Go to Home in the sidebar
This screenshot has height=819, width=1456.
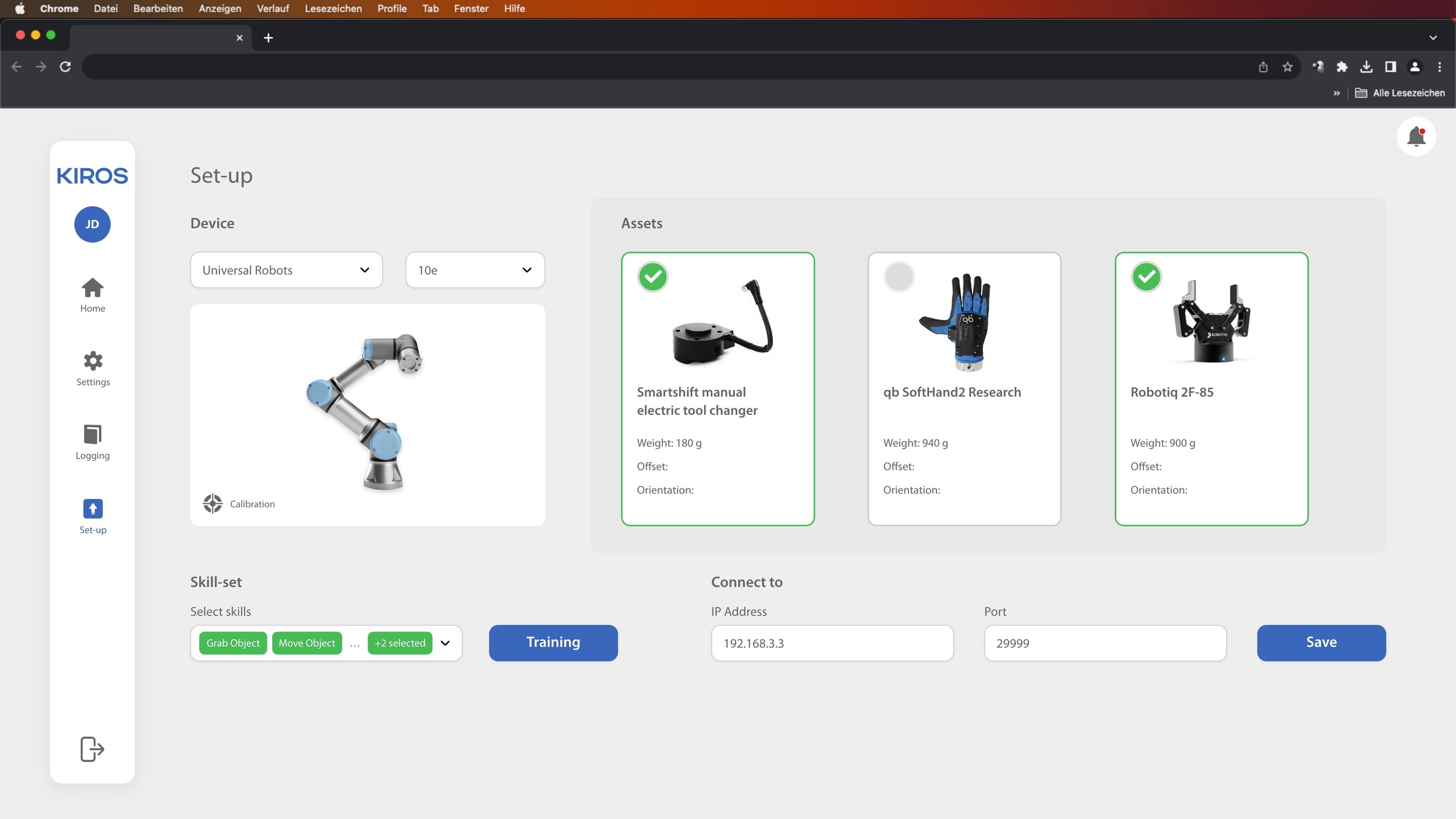[93, 295]
